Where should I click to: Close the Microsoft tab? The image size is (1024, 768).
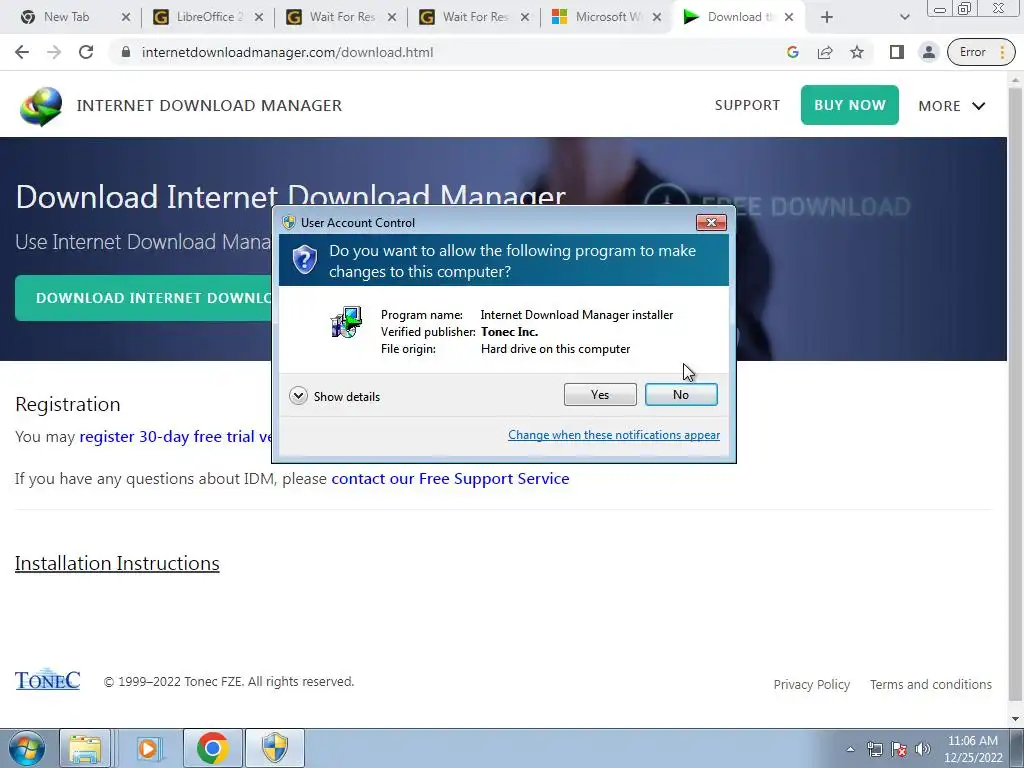(x=657, y=17)
